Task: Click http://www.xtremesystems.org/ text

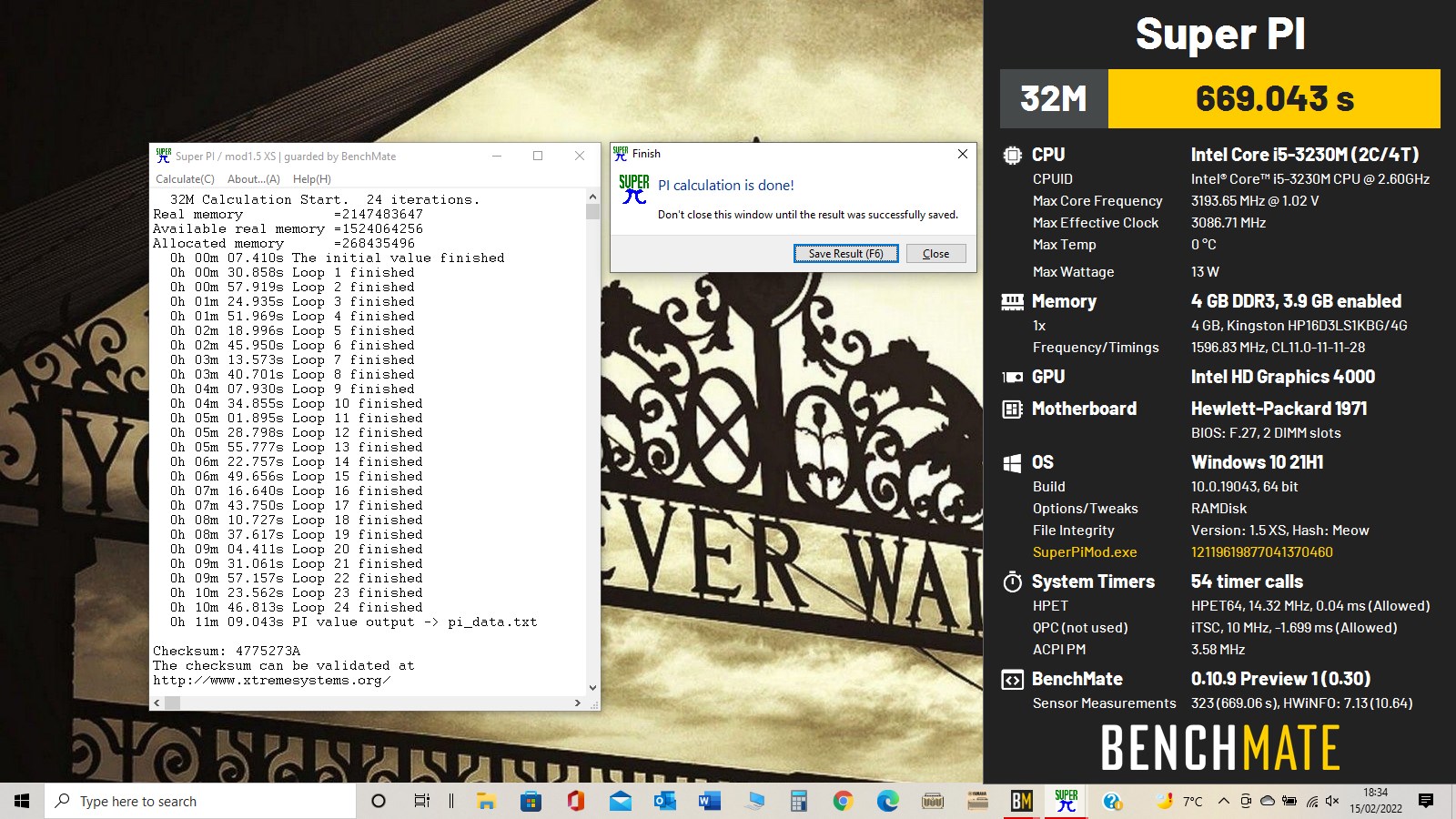Action: point(271,681)
